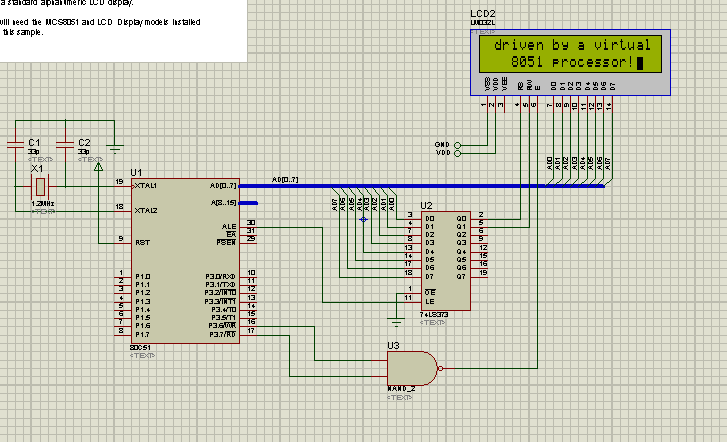Click the 74LS373 part name text
727x442 pixels.
pyautogui.click(x=434, y=314)
